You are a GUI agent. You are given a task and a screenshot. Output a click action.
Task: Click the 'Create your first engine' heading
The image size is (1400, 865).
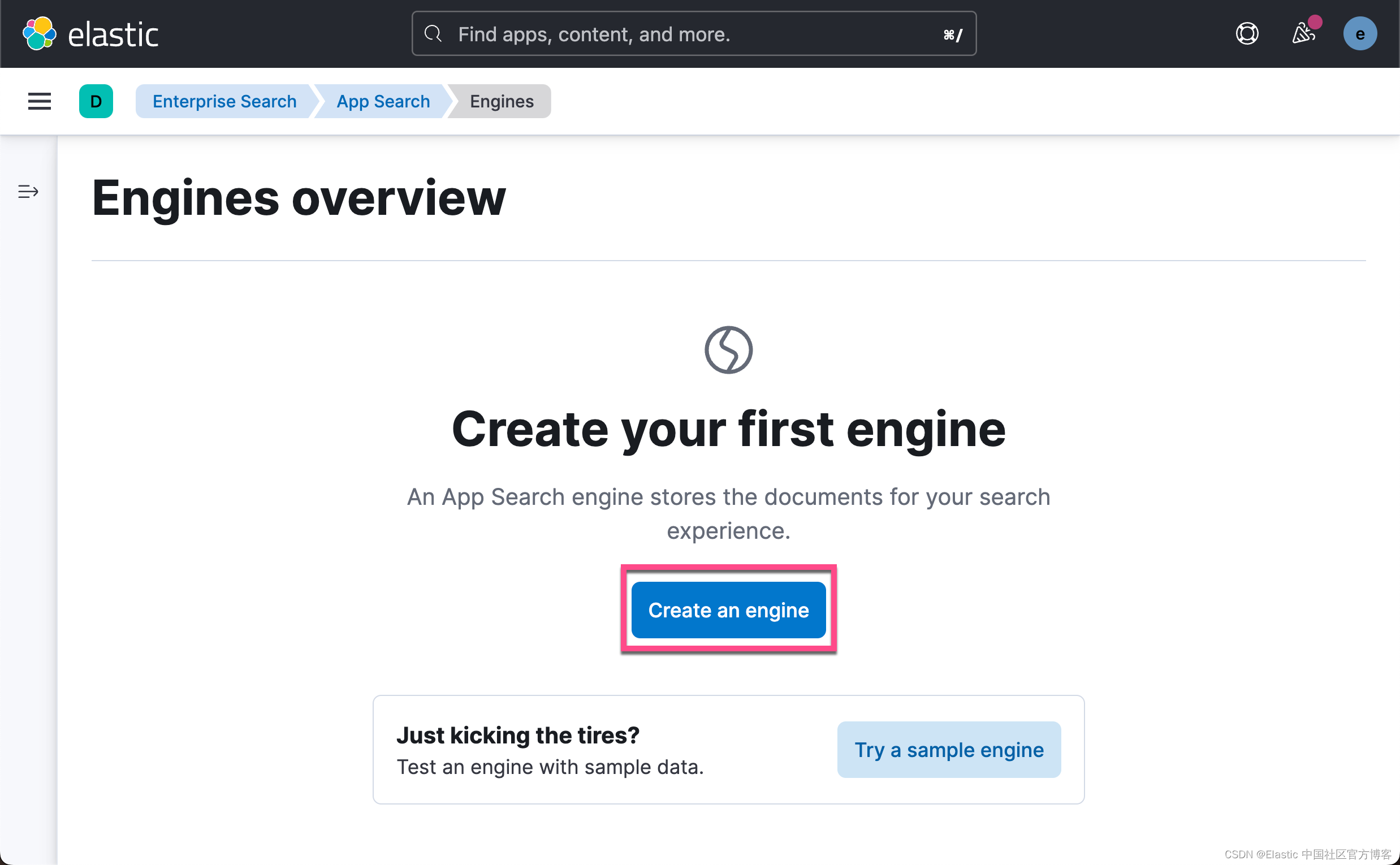(728, 430)
